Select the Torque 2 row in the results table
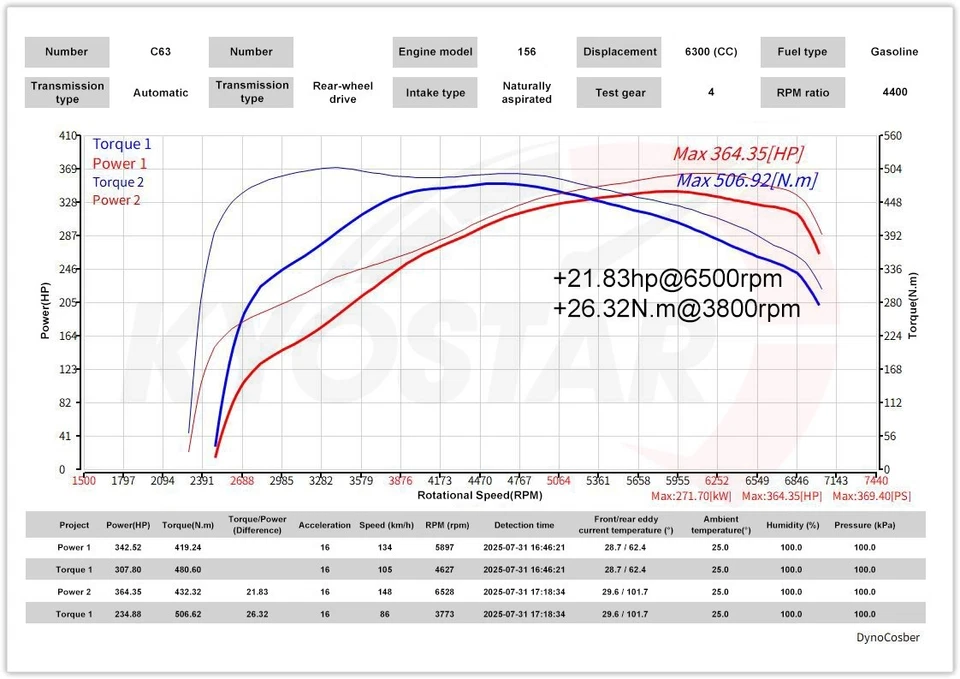Screen dimensions: 960x679 (x=73, y=613)
